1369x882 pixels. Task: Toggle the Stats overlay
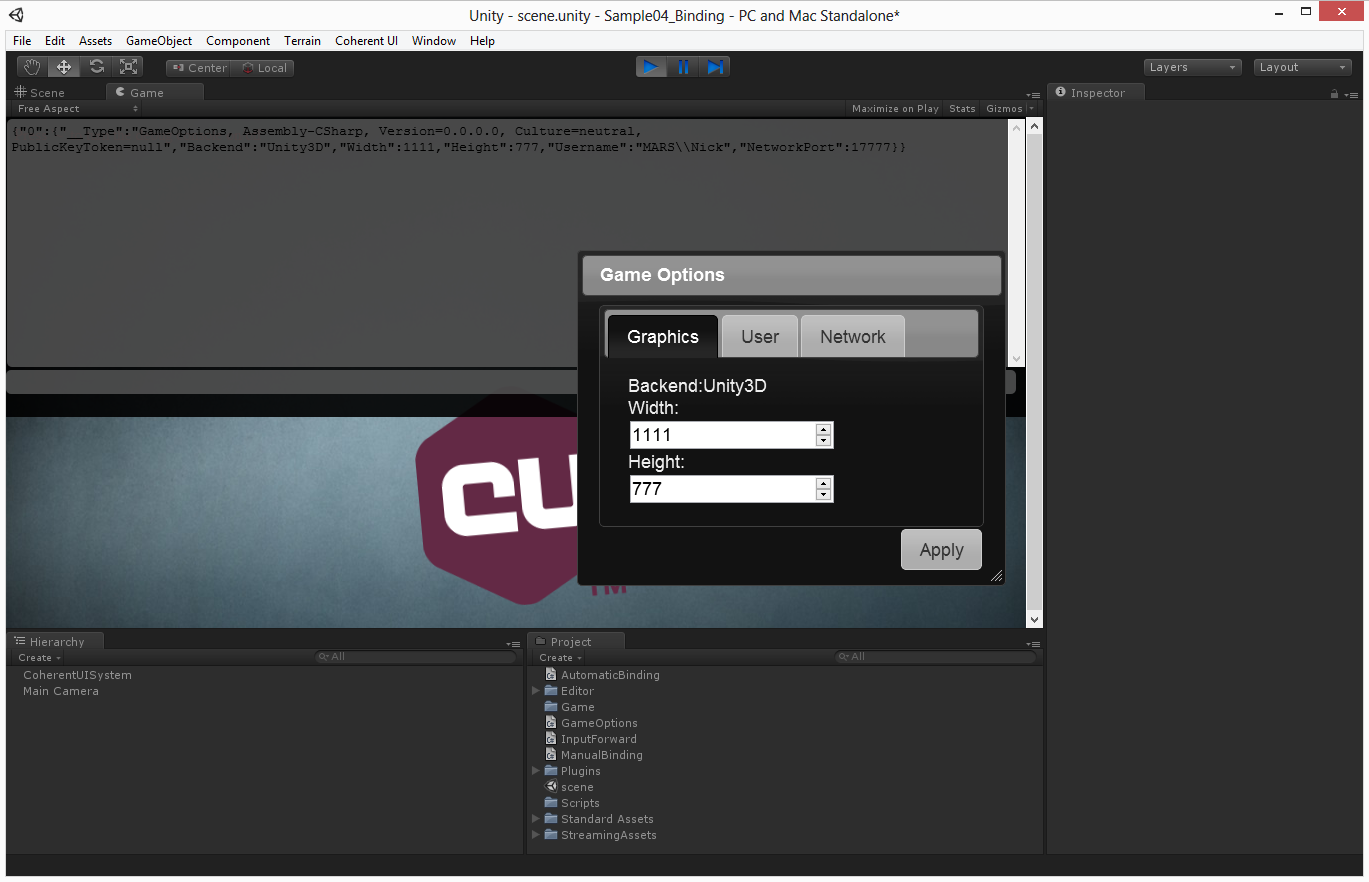pos(962,108)
